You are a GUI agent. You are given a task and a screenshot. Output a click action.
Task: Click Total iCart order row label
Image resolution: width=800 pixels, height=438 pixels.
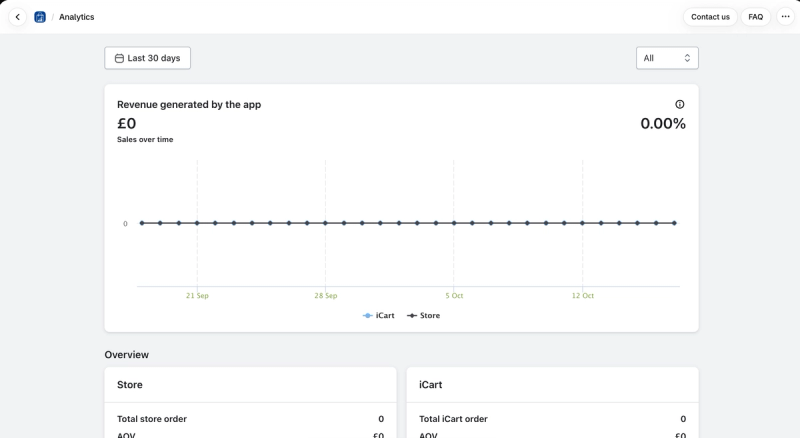pyautogui.click(x=453, y=419)
